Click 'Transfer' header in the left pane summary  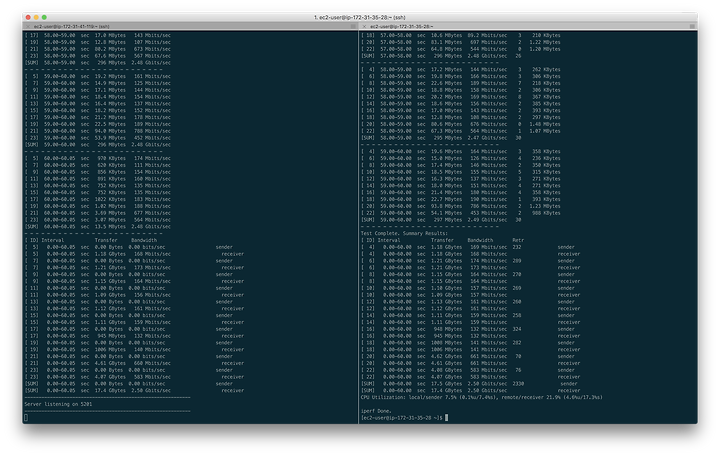point(106,240)
